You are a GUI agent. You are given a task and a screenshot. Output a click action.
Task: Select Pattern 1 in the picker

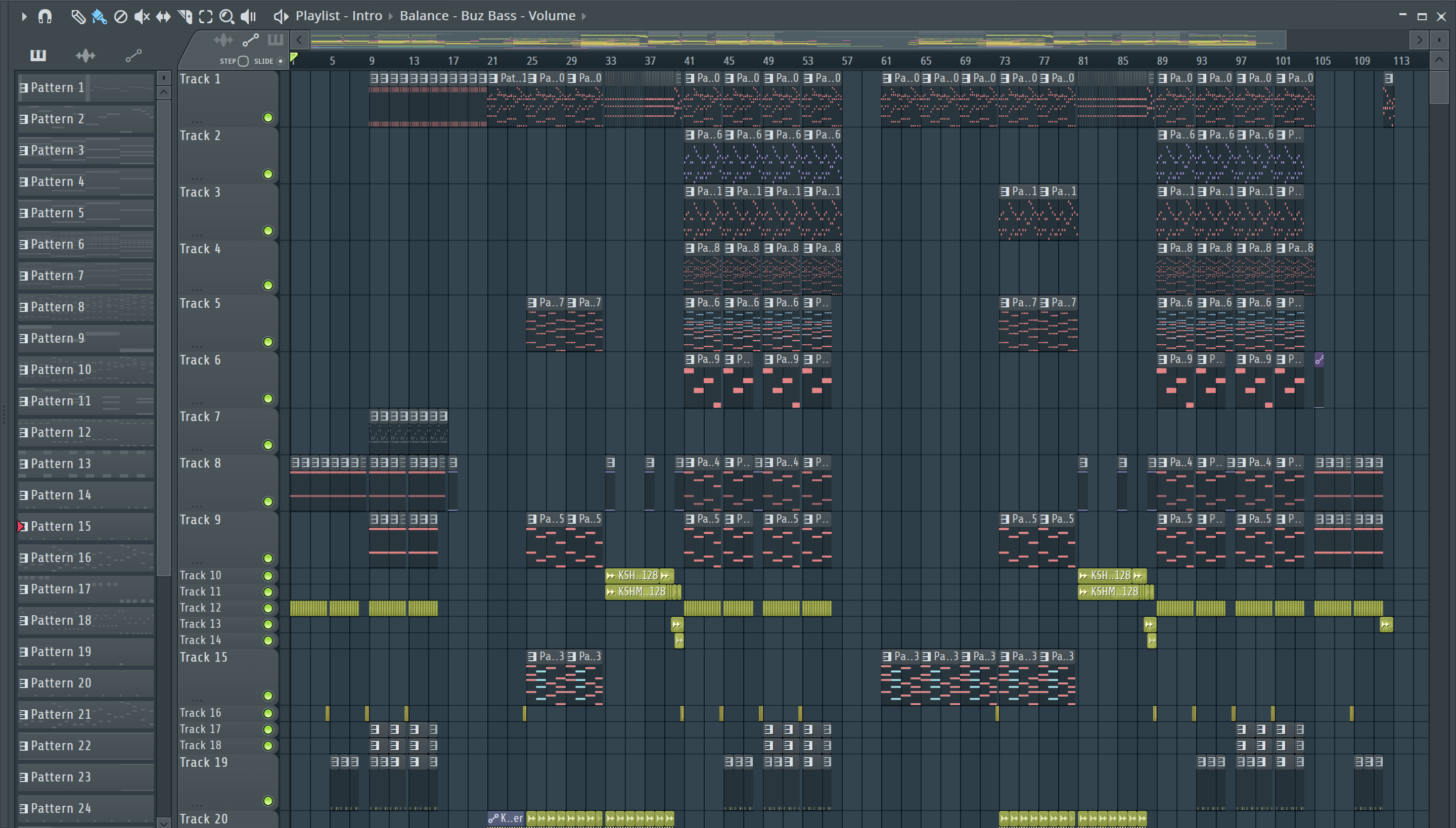tap(86, 87)
